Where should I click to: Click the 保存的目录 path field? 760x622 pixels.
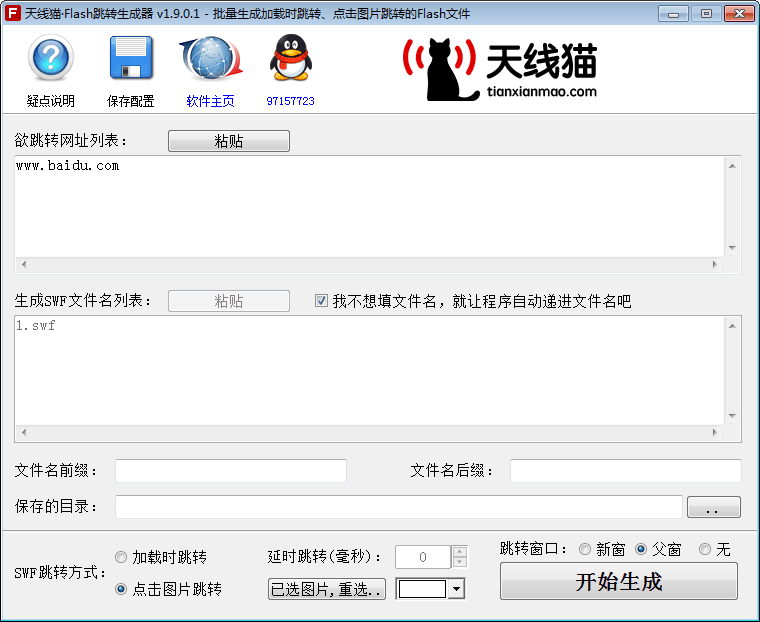point(399,507)
